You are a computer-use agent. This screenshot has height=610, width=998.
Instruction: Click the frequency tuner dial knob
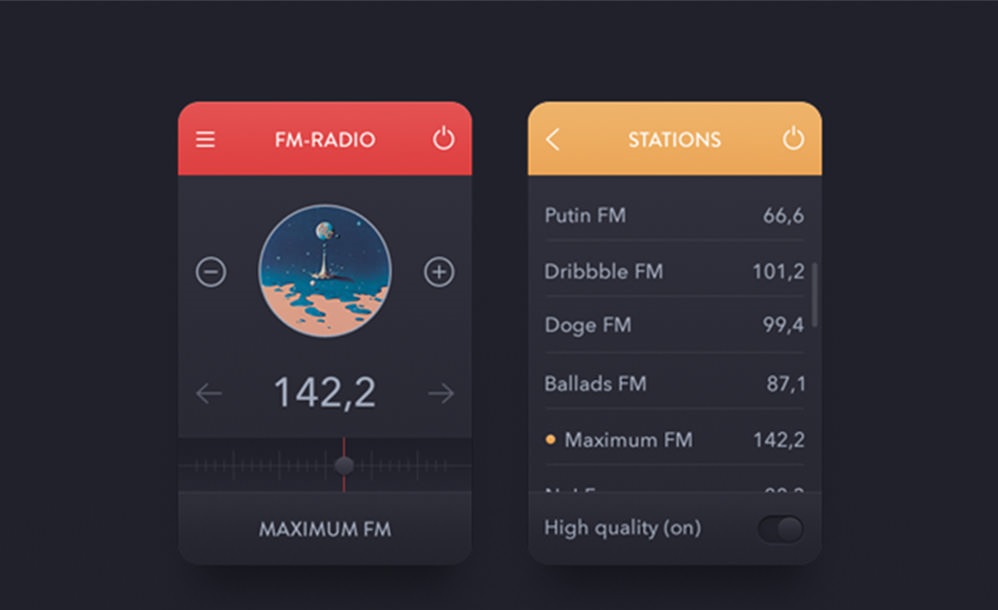click(x=344, y=465)
